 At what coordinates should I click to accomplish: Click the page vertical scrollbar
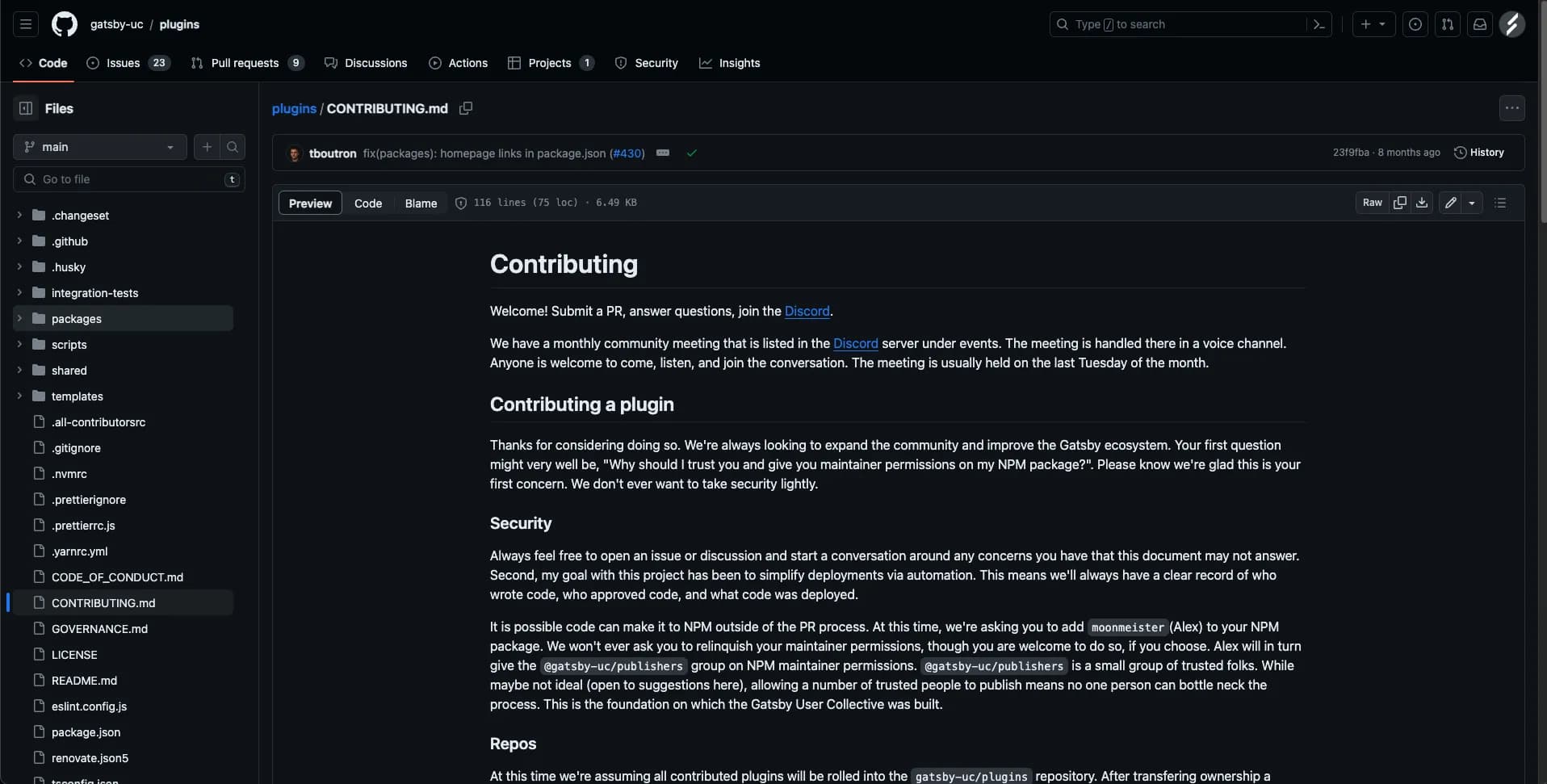tap(1542, 113)
